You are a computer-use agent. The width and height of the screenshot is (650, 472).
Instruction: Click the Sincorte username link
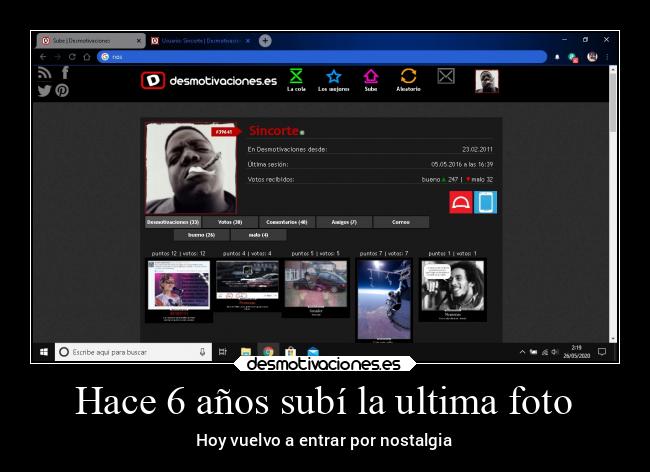tap(274, 131)
